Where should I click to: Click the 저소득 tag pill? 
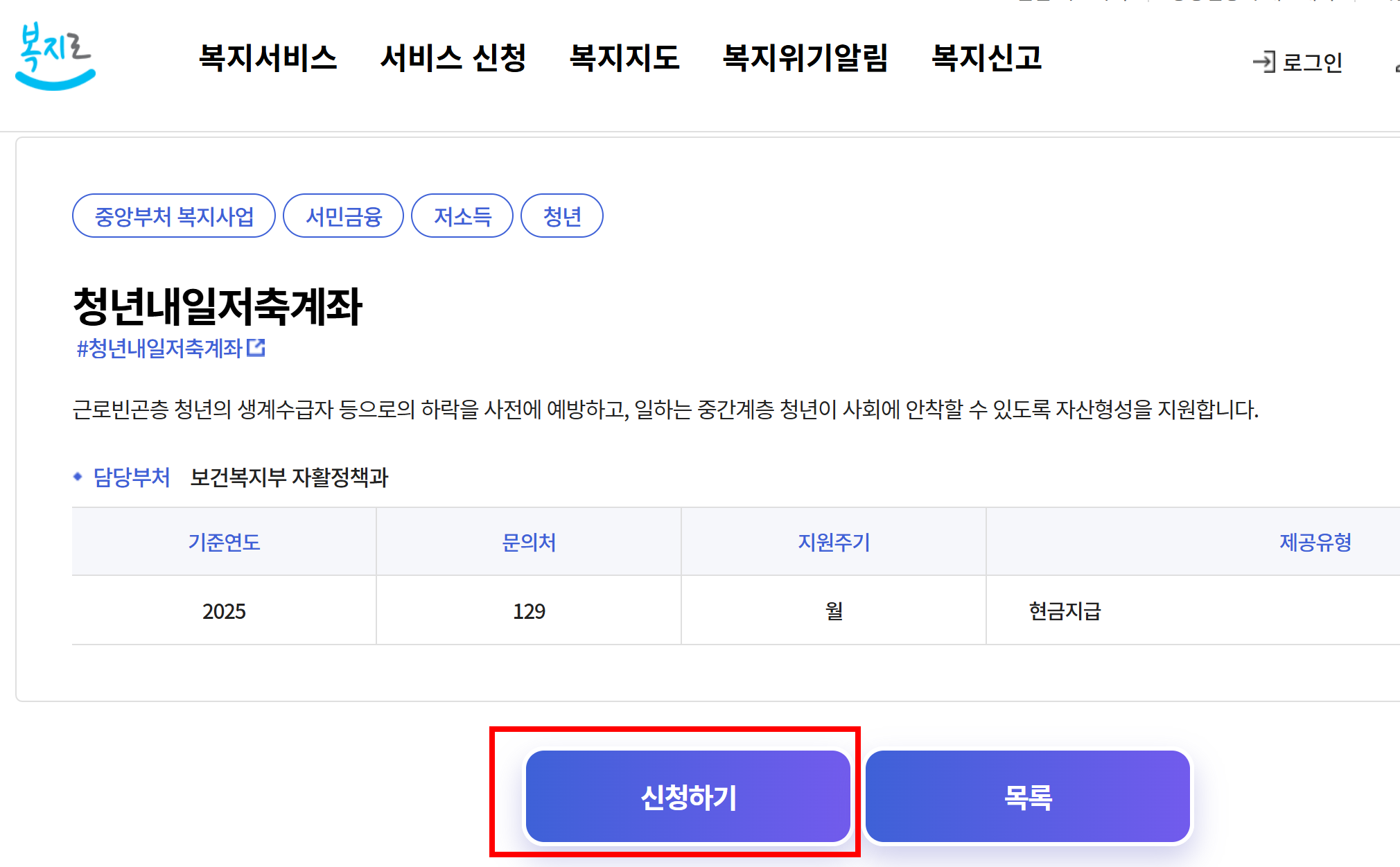[x=462, y=216]
